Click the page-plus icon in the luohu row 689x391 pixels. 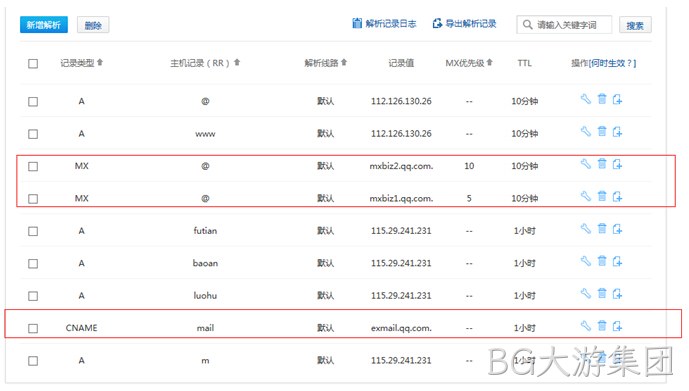pyautogui.click(x=617, y=293)
